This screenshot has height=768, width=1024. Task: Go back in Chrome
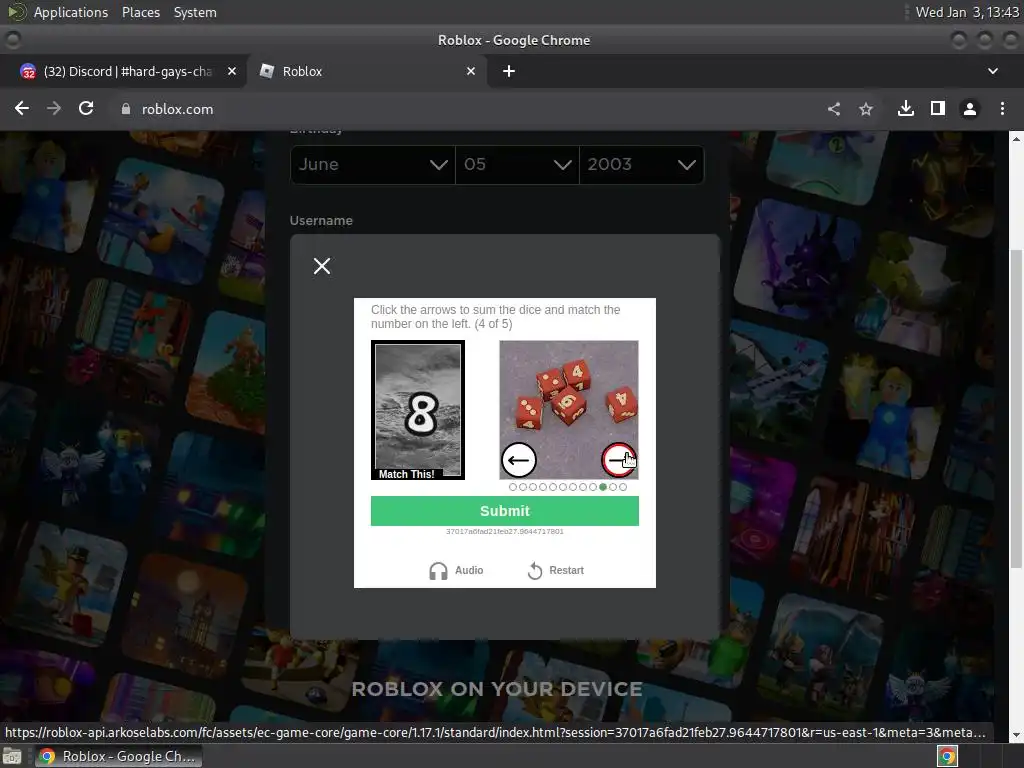point(22,108)
